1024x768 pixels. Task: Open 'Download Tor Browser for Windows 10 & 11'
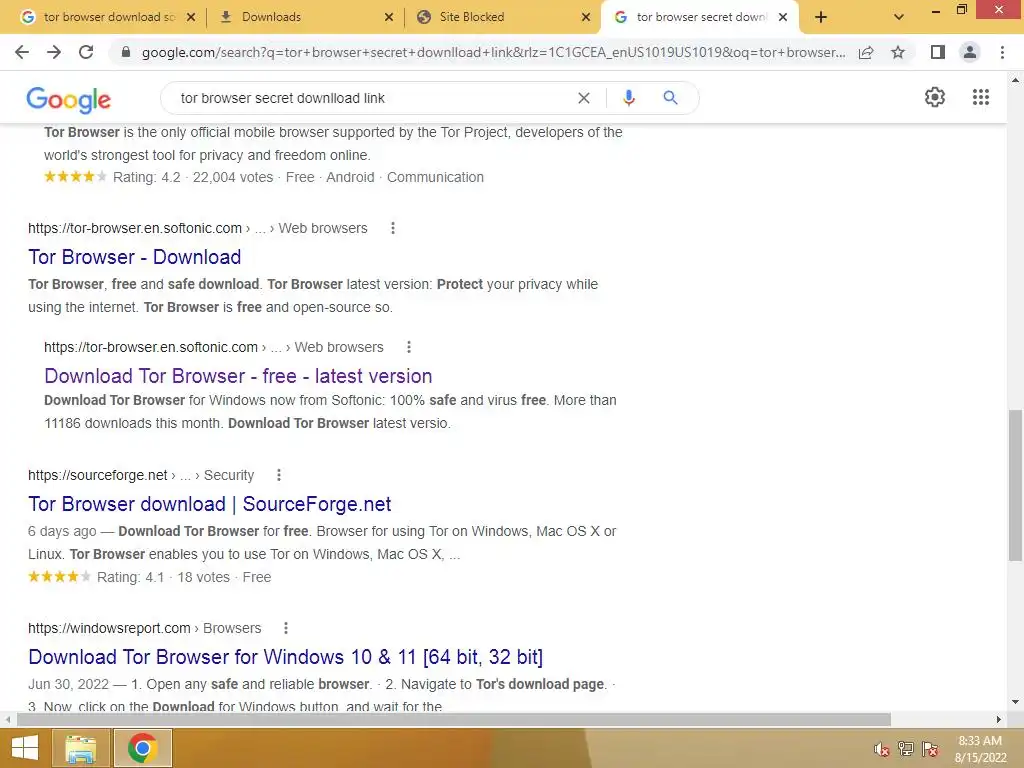point(285,656)
